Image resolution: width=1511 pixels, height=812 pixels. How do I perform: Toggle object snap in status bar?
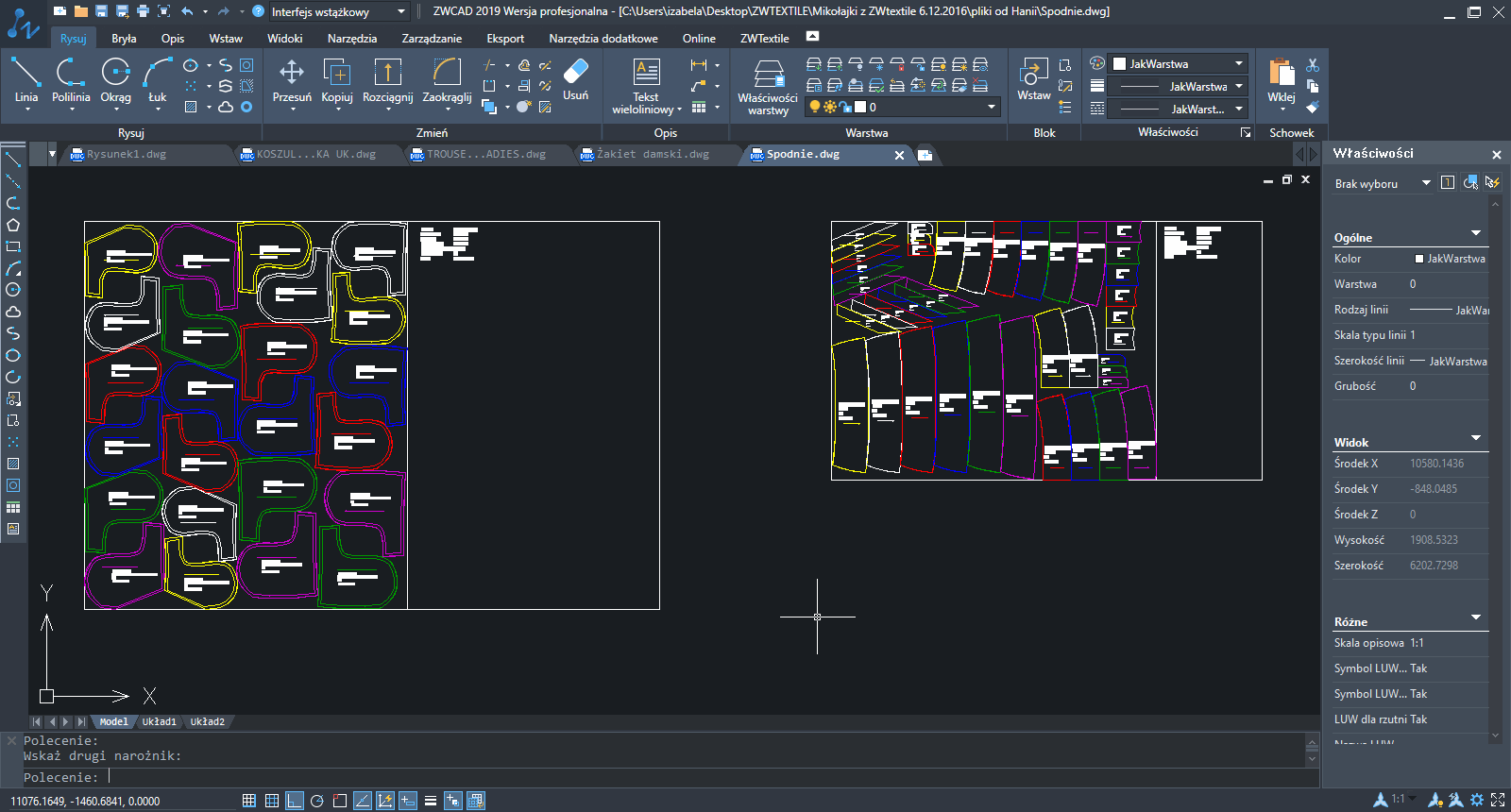[x=340, y=801]
